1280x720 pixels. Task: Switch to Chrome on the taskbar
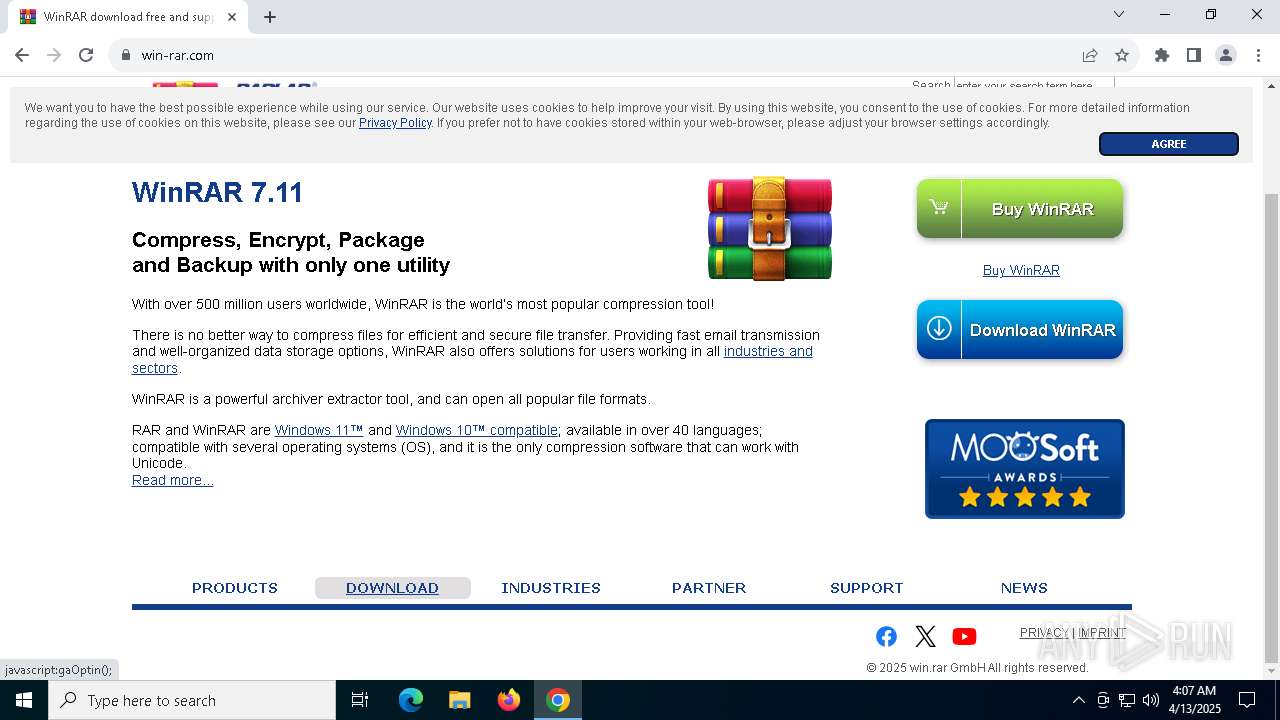[x=558, y=700]
